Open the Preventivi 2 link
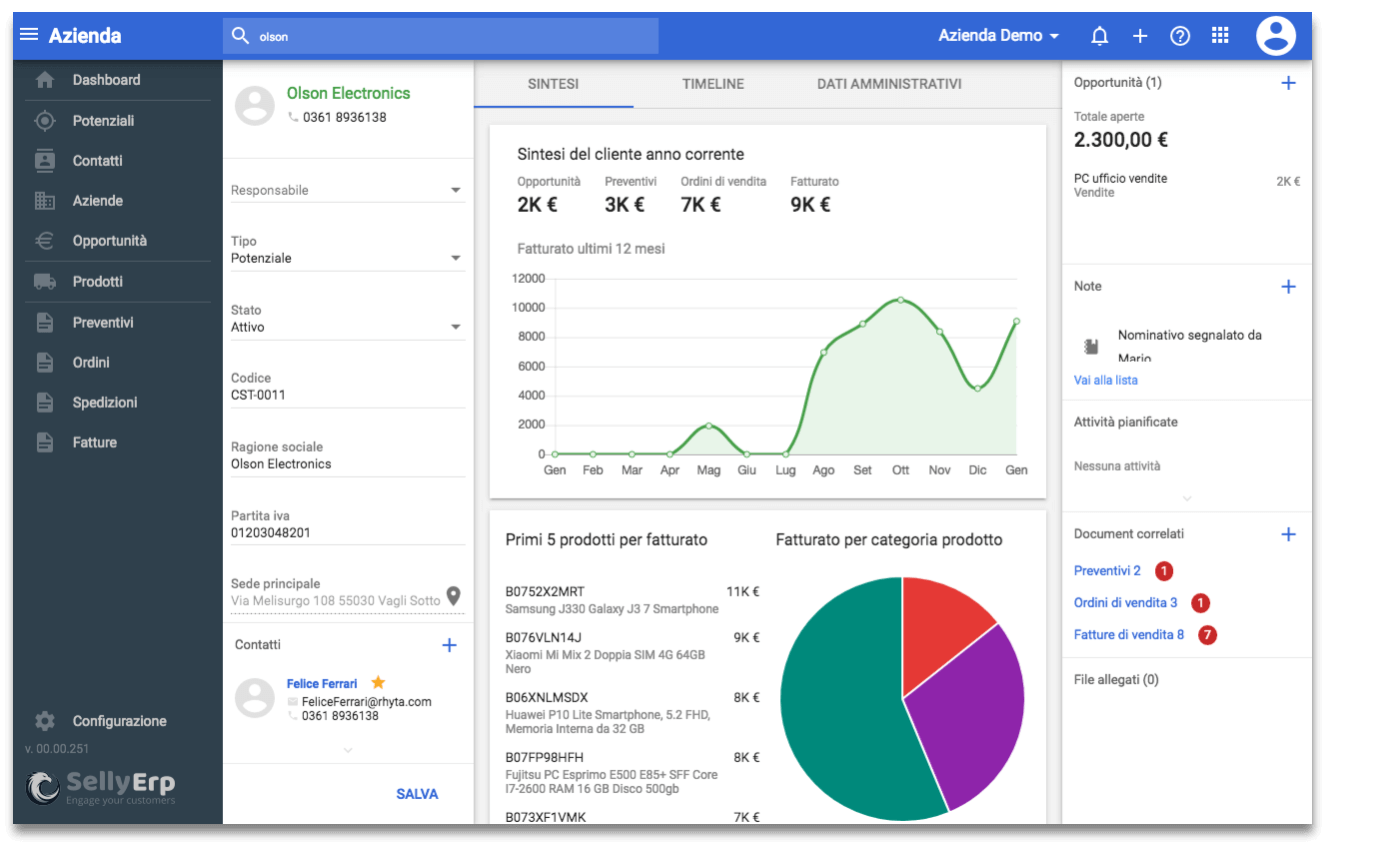Viewport: 1390px width, 846px height. tap(1107, 571)
